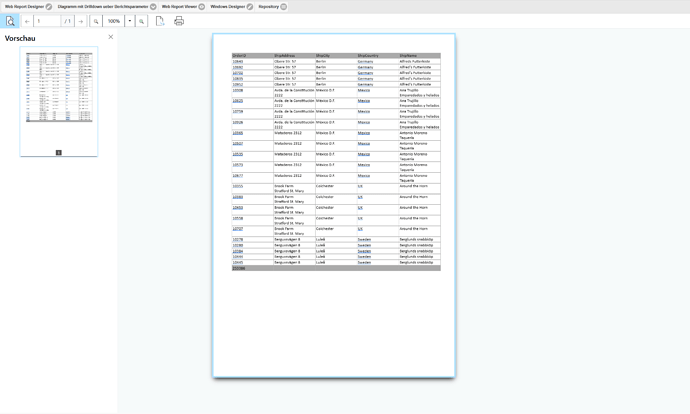Screen dimensions: 690x414
Task: Click the zoom in magnifier icon
Action: [141, 21]
